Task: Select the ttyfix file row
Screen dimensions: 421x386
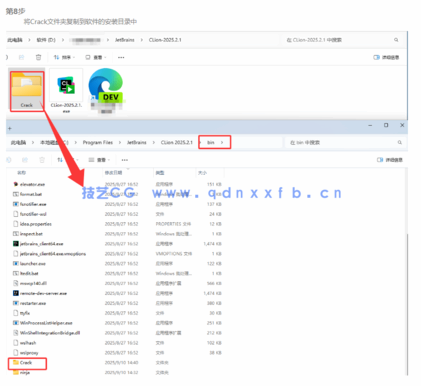Action: pos(117,313)
